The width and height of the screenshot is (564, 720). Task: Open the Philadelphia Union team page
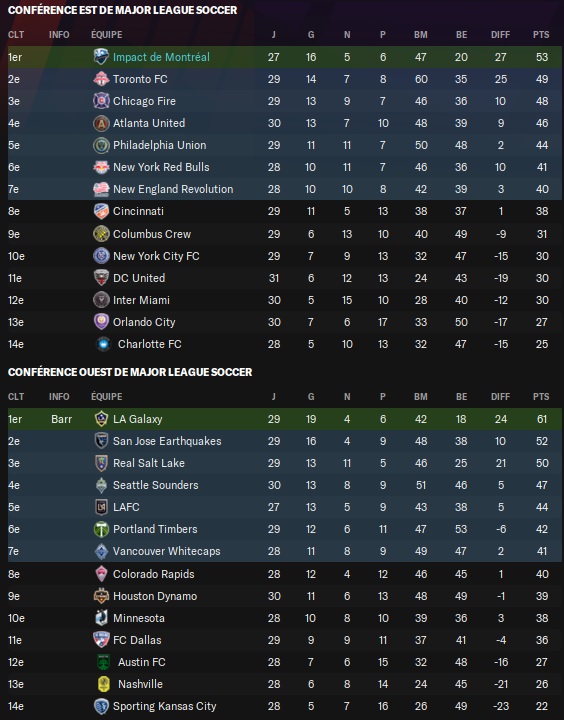[x=159, y=145]
